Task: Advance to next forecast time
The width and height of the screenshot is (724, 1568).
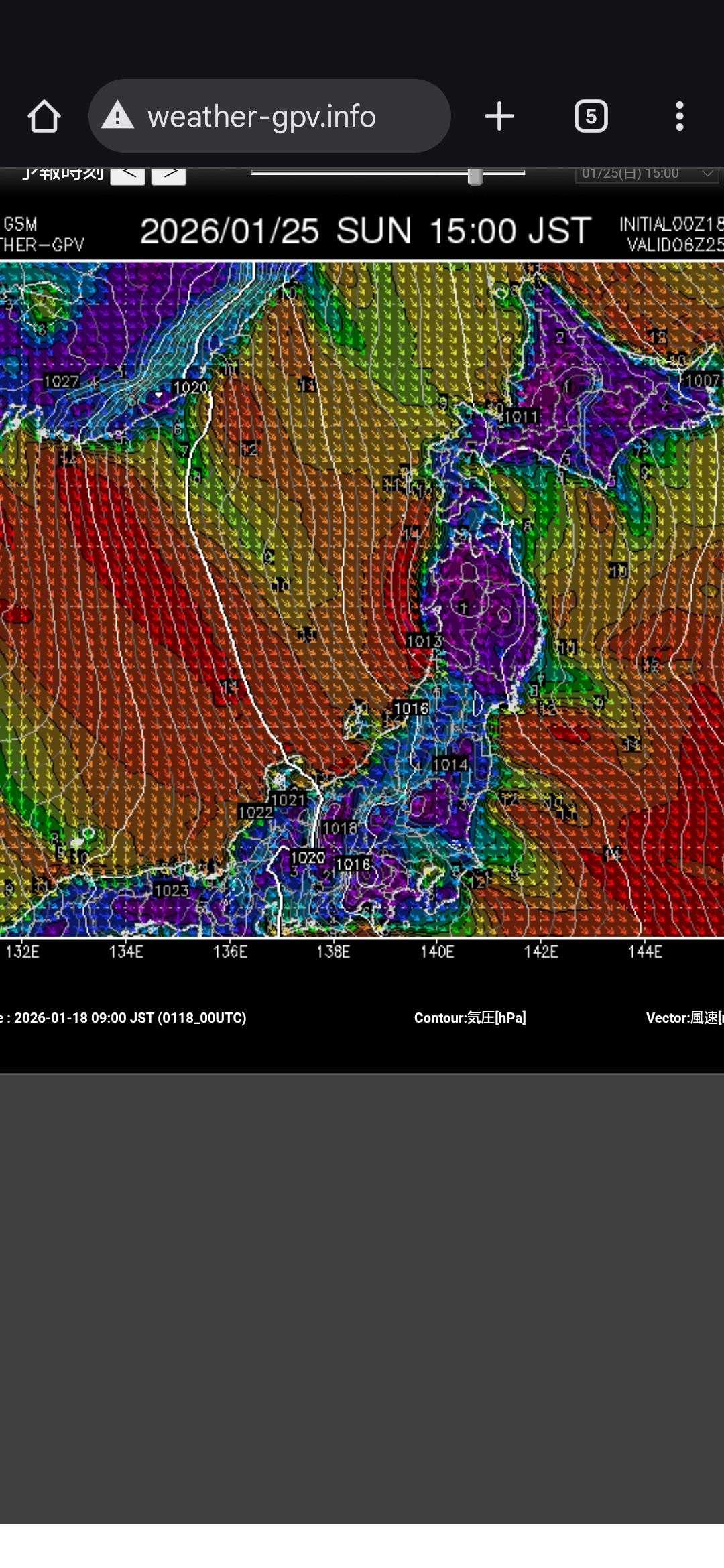Action: coord(169,174)
